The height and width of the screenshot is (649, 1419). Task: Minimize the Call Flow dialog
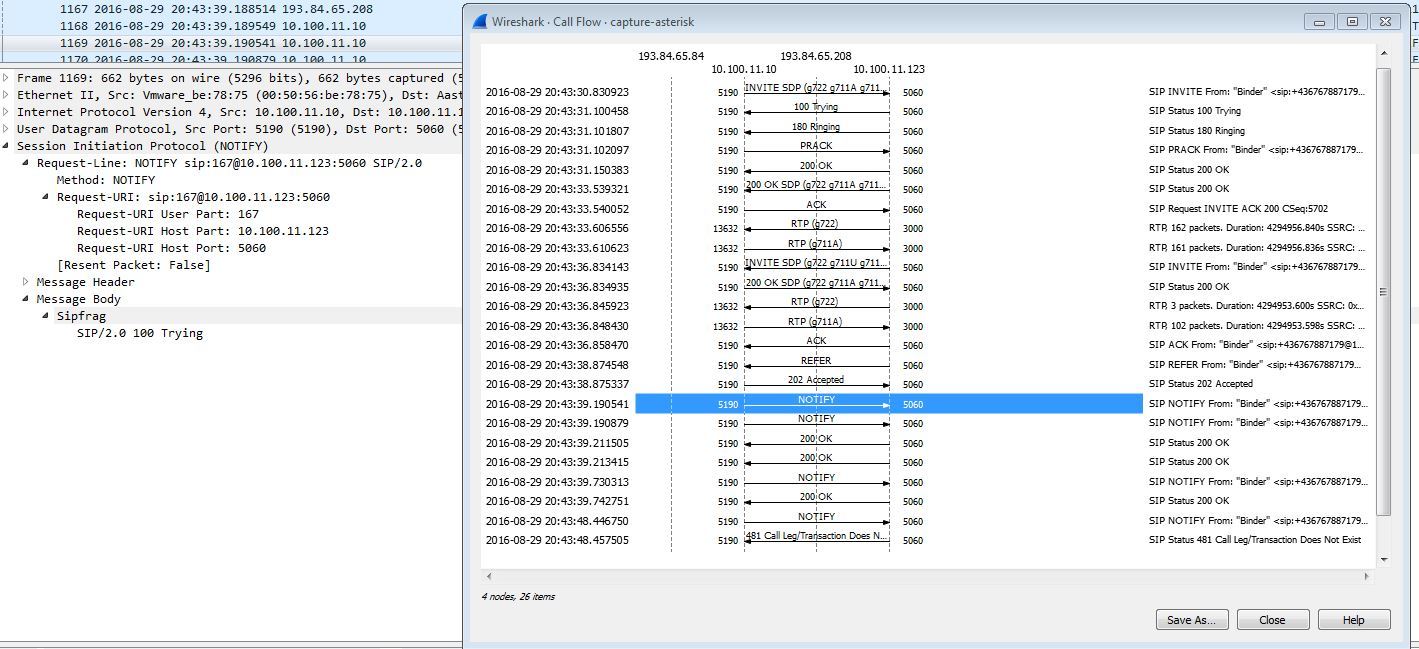pos(1319,21)
